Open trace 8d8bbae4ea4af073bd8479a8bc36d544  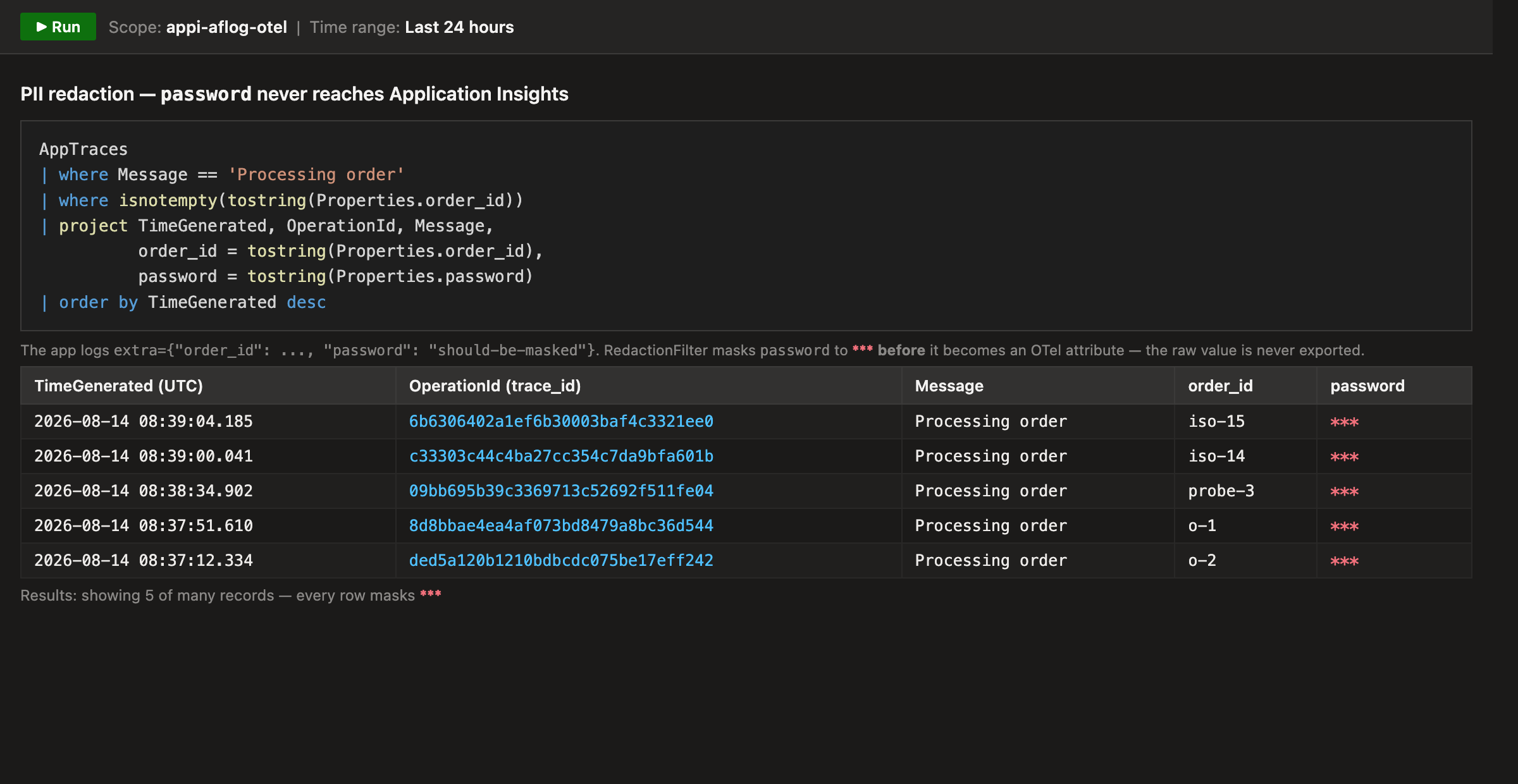tap(561, 525)
